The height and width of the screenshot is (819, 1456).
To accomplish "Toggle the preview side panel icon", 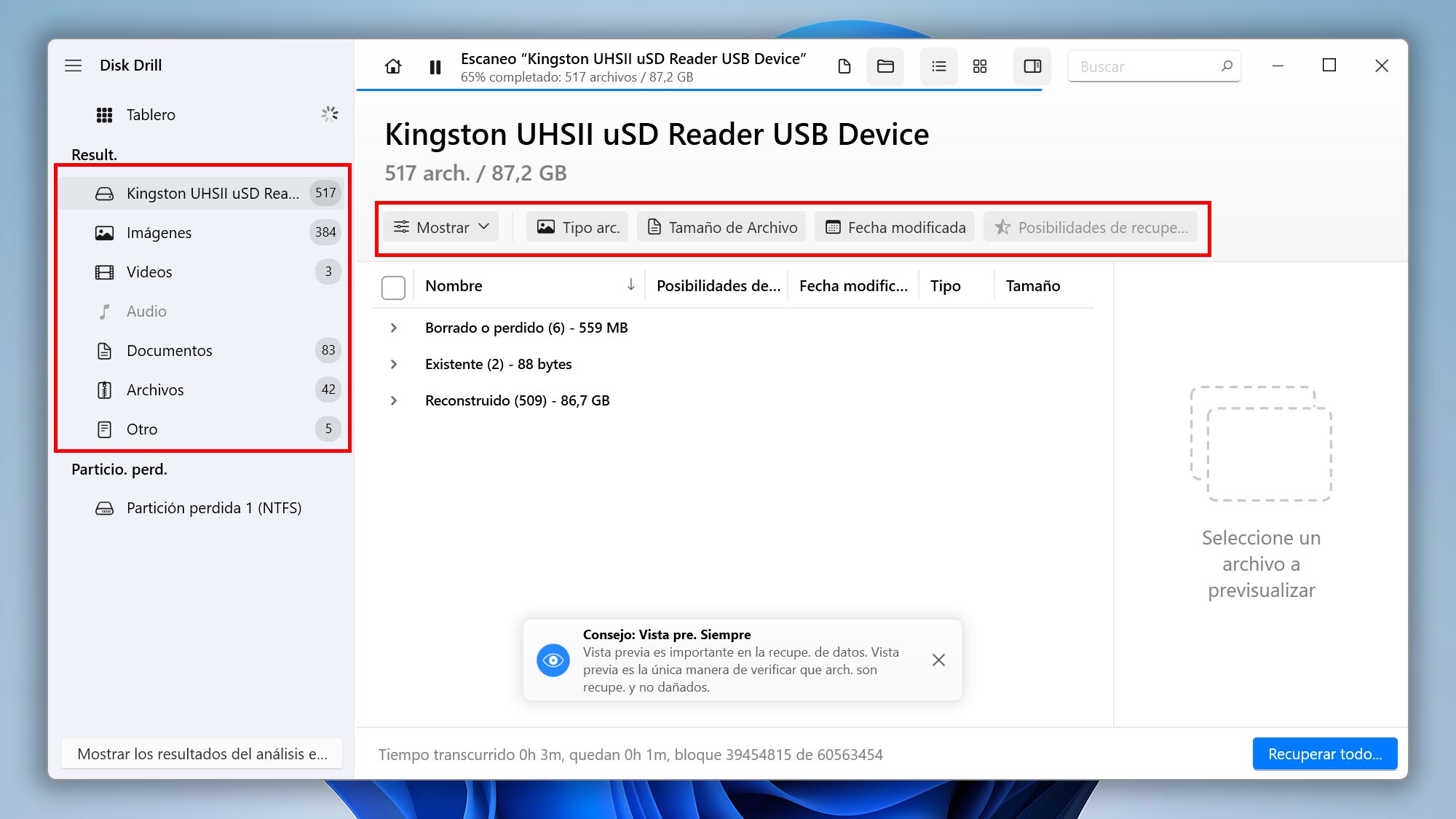I will point(1032,67).
